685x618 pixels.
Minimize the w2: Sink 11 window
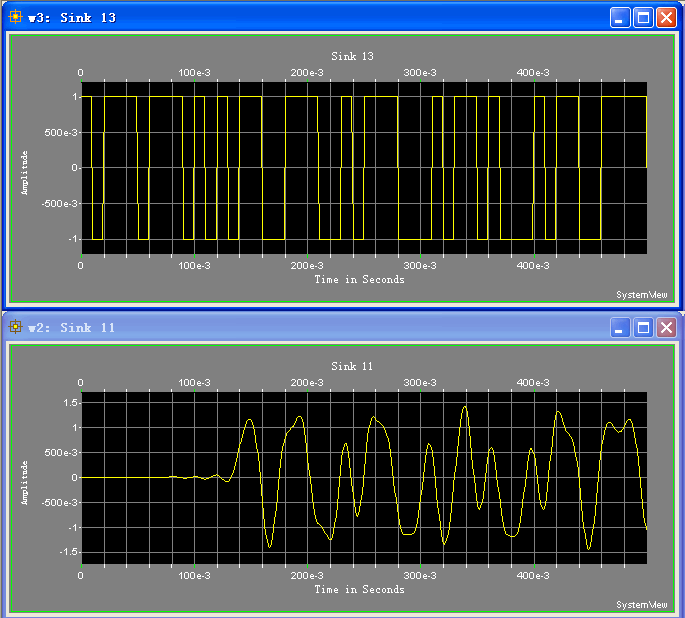coord(620,328)
